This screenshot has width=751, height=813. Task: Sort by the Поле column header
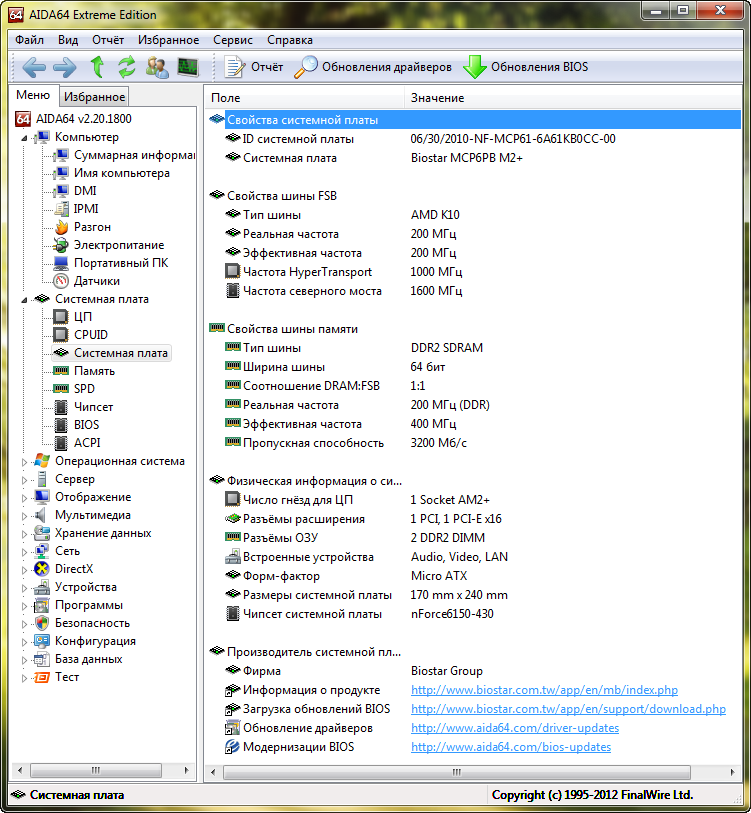(305, 98)
